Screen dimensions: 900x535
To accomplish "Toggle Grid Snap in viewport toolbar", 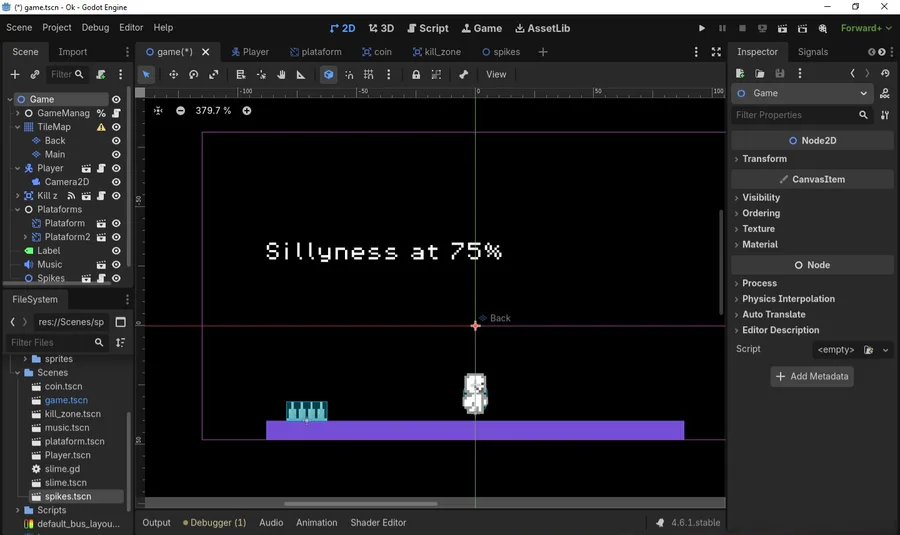I will tap(368, 75).
